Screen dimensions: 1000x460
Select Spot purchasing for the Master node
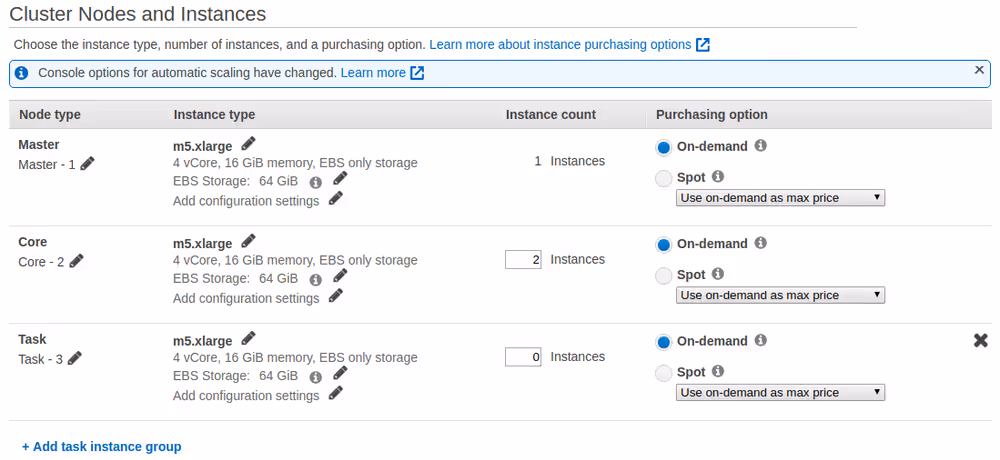[664, 179]
